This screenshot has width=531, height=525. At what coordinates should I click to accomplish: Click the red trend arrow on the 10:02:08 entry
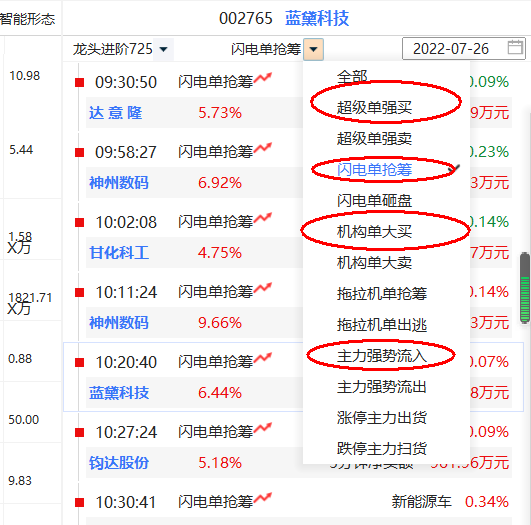tap(263, 218)
